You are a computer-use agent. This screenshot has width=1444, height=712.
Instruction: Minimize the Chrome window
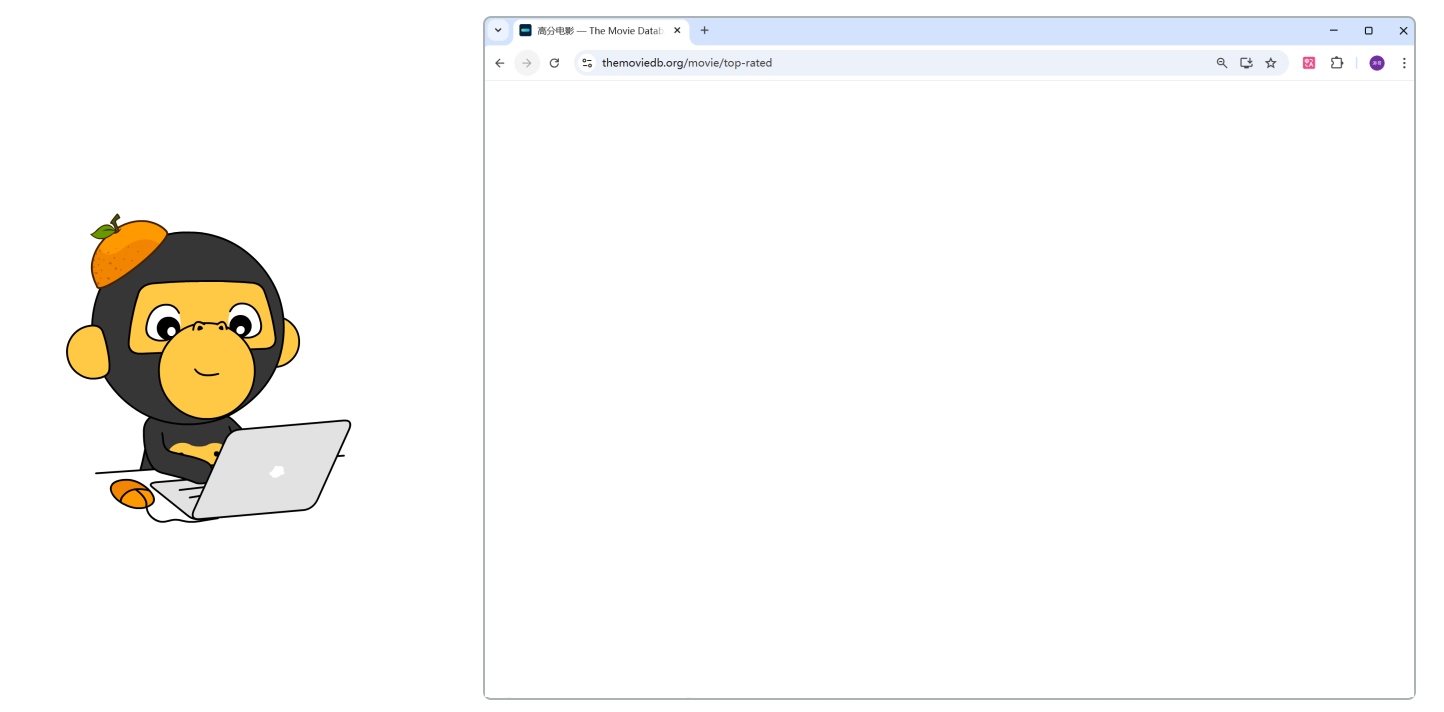[1334, 31]
